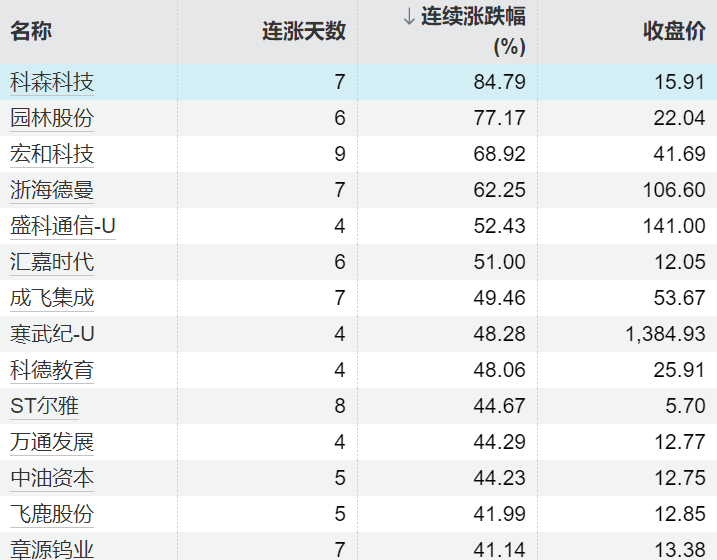Image resolution: width=717 pixels, height=560 pixels.
Task: Open the 科德教育 stock link
Action: click(x=52, y=370)
